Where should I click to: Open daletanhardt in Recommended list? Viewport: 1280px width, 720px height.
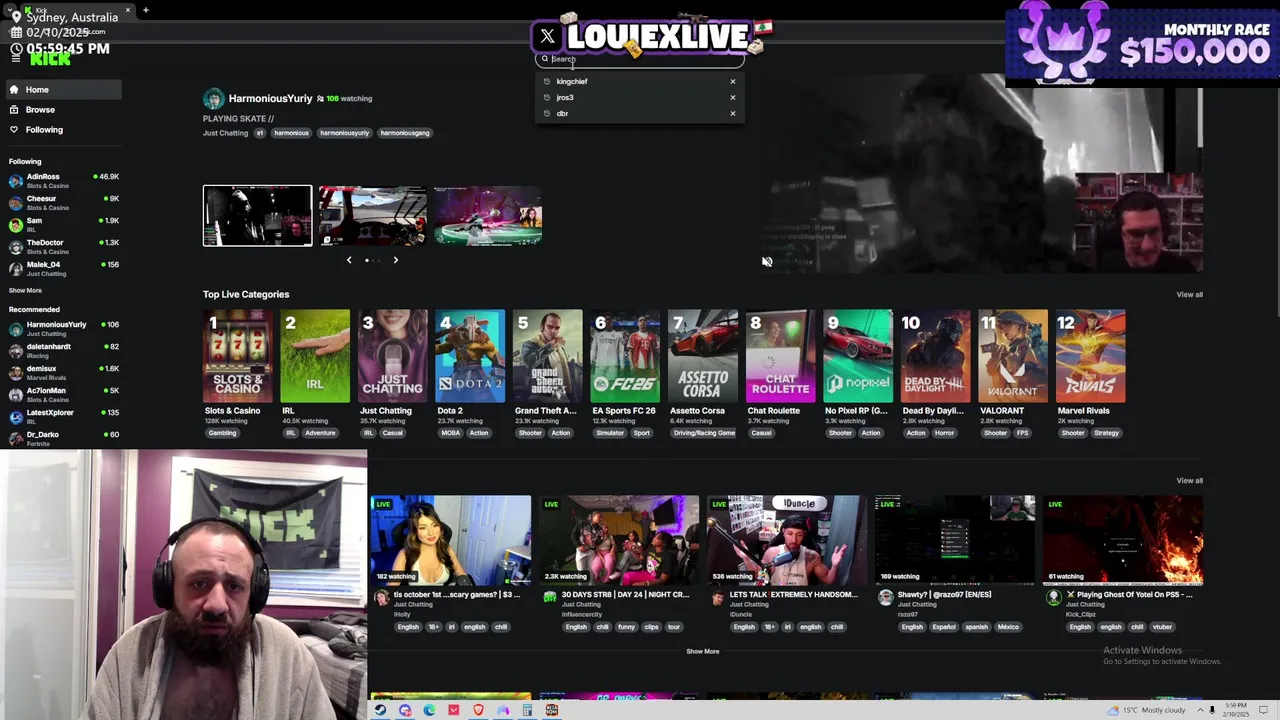point(62,351)
